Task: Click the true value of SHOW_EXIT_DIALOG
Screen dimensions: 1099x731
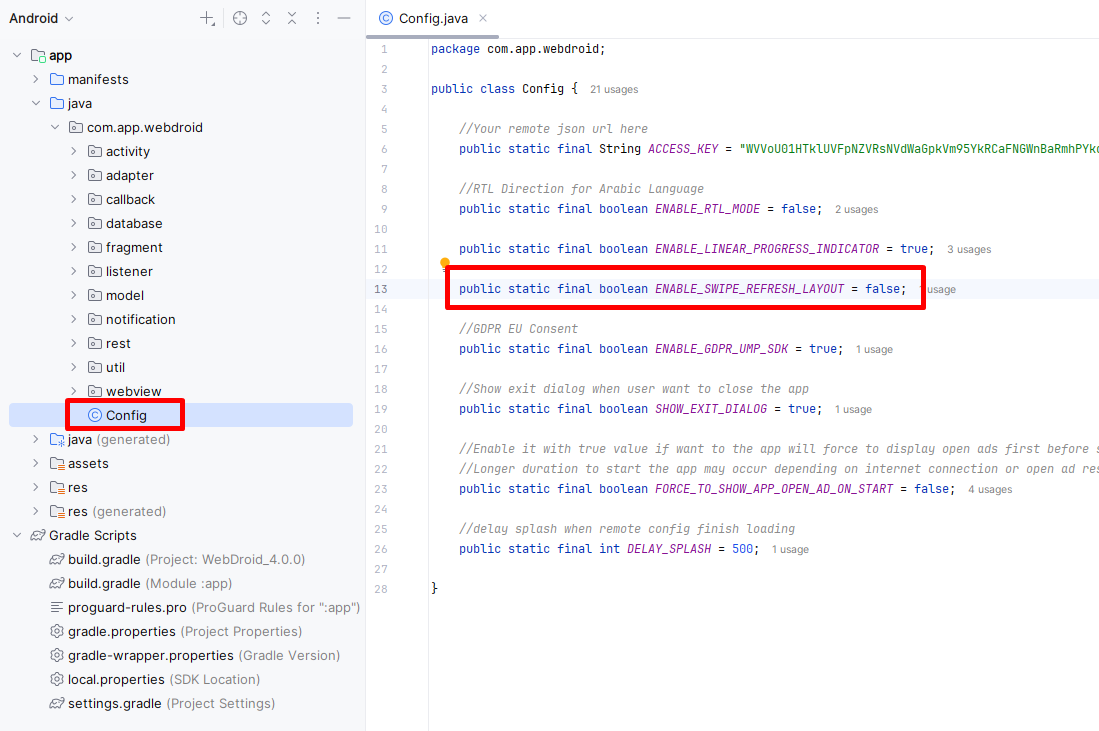Action: click(x=802, y=409)
